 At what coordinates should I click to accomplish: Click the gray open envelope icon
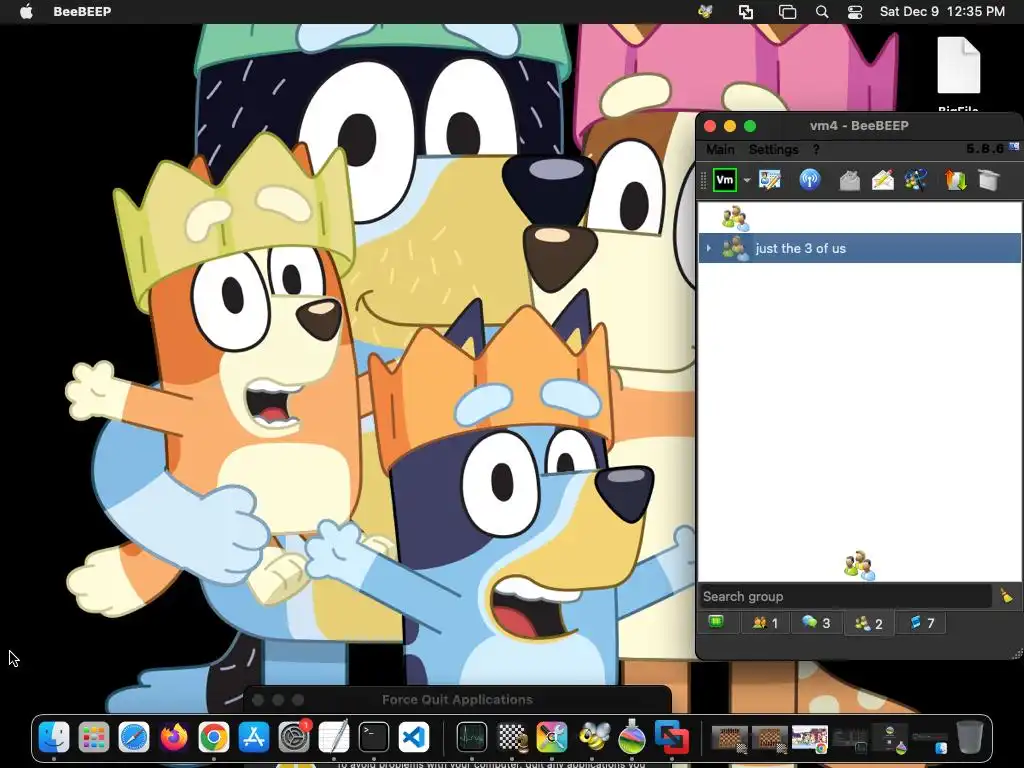click(850, 180)
